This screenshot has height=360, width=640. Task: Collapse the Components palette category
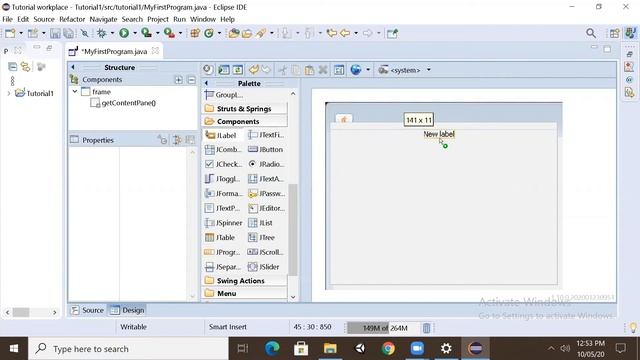244,122
